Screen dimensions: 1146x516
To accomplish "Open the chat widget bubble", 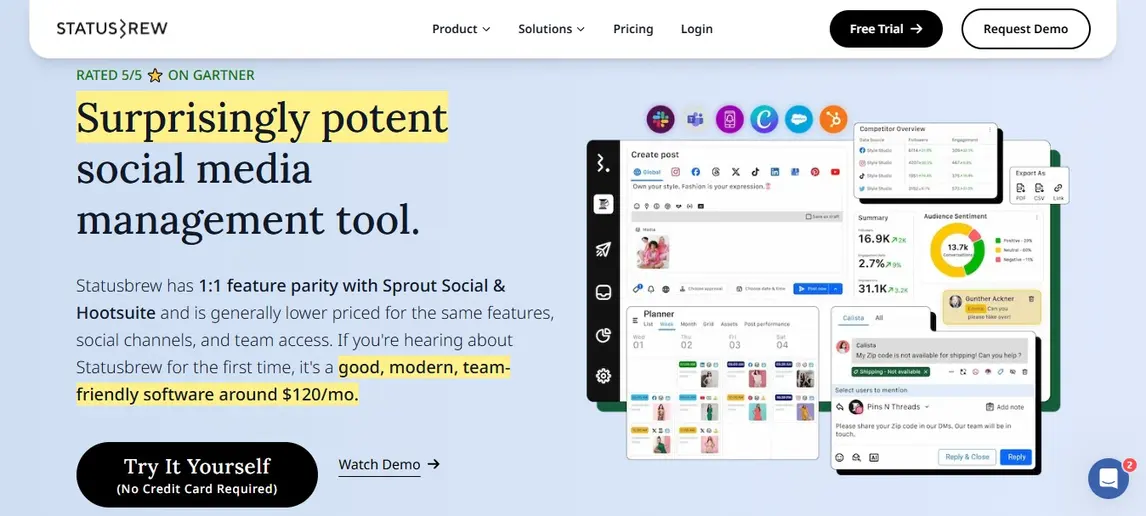I will 1108,479.
